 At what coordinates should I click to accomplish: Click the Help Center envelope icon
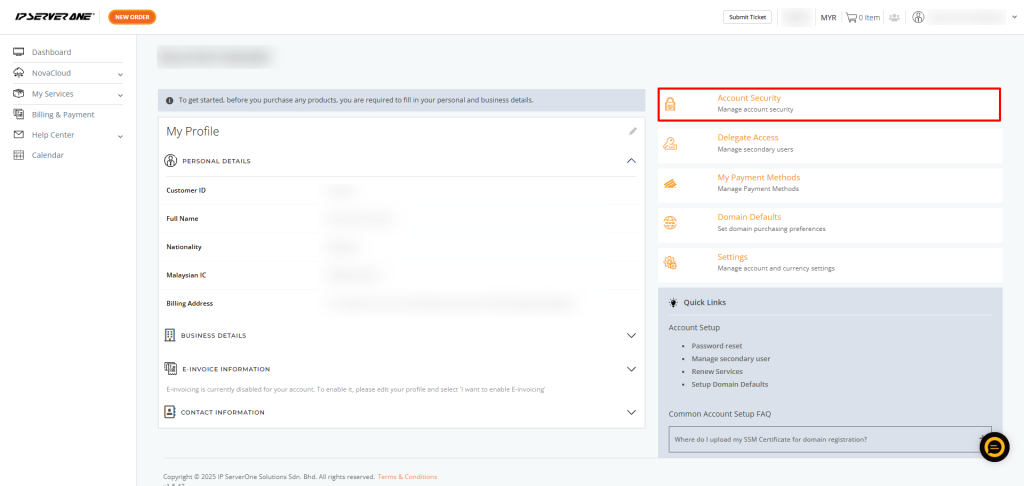pos(19,135)
